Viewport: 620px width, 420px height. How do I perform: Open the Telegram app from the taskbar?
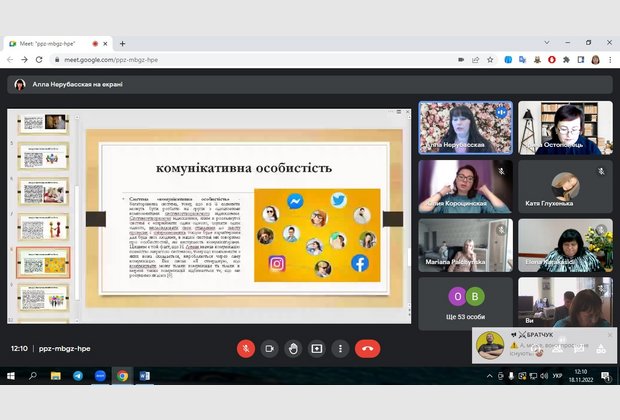click(x=78, y=376)
